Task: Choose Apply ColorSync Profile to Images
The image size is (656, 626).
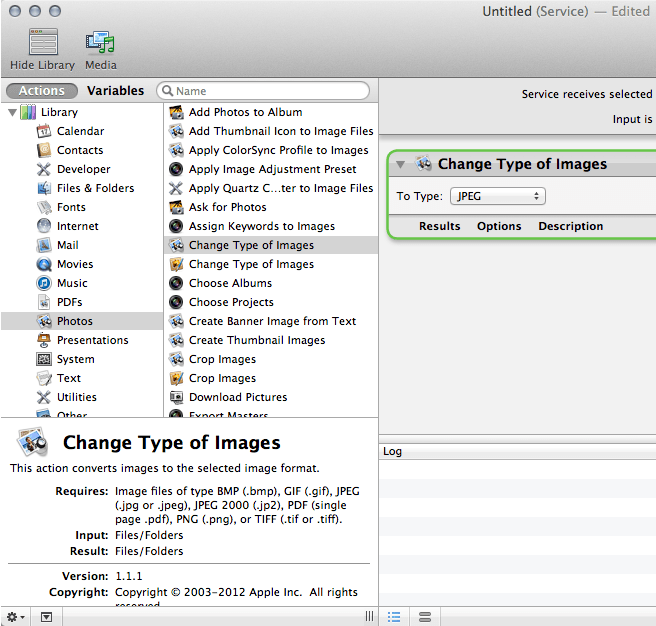Action: click(271, 150)
